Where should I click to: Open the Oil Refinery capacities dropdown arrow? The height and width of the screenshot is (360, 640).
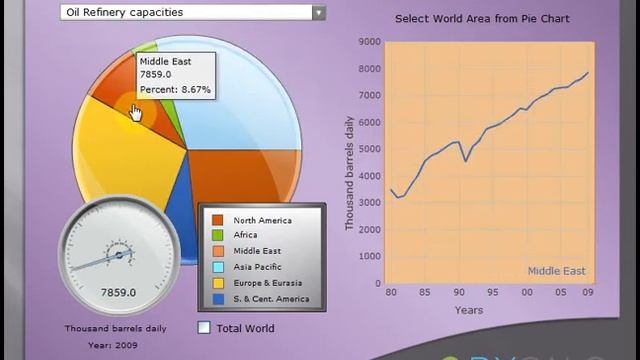[319, 12]
